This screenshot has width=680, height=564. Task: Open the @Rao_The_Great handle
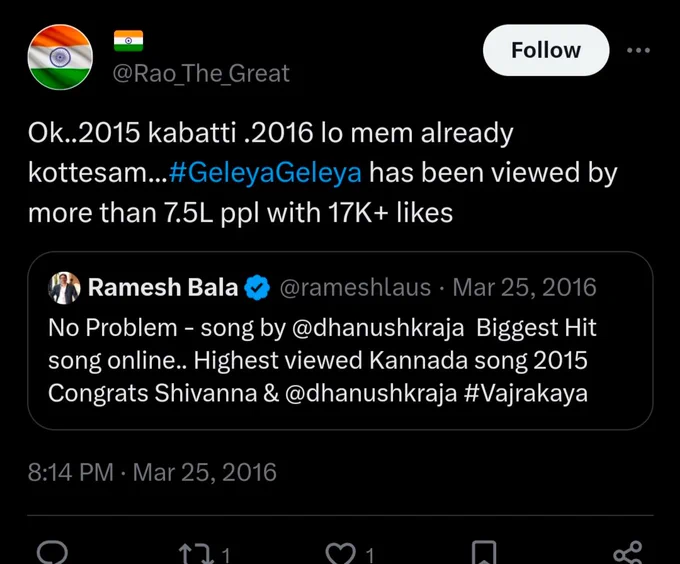[201, 73]
